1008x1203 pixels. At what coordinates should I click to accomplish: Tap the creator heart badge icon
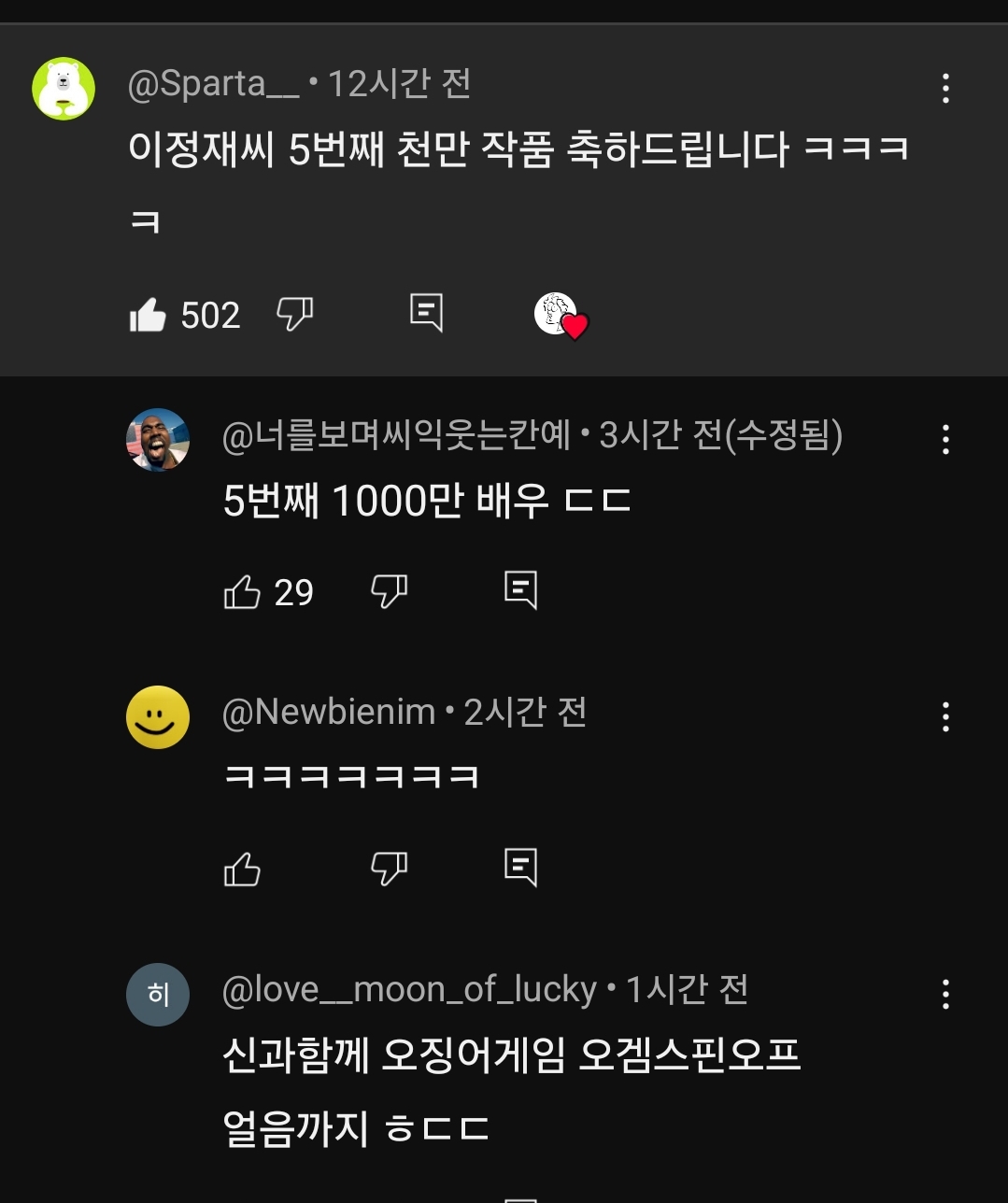point(561,316)
